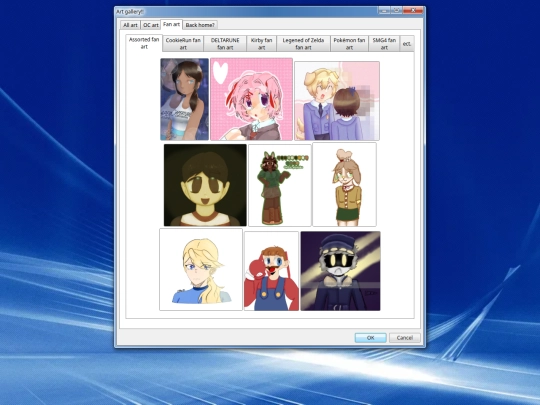Open the Legened of Zelda fan art tab
Screen dimensions: 540x405
[x=303, y=44]
